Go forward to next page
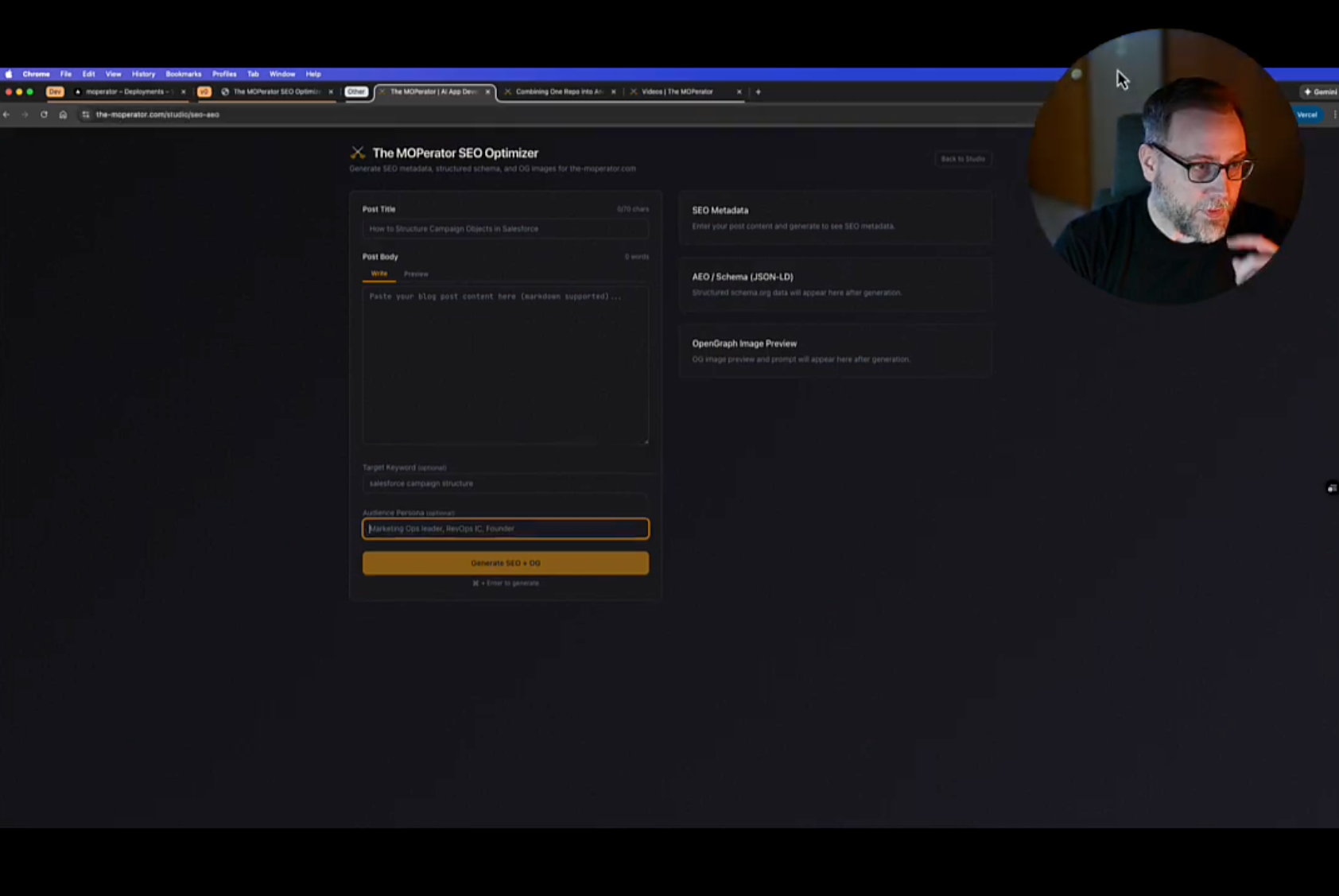 tap(25, 114)
